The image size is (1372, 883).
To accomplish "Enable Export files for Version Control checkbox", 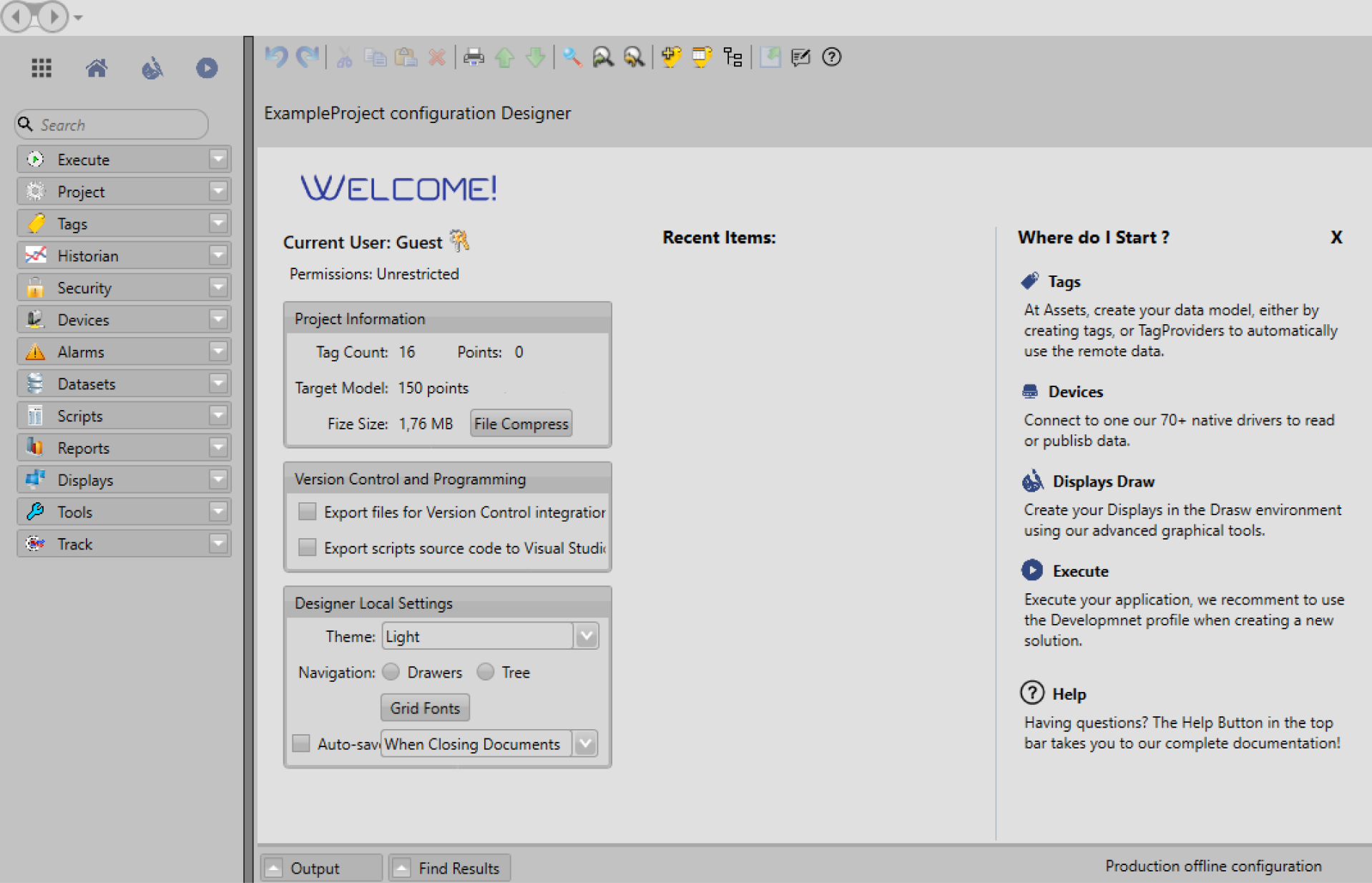I will [x=308, y=512].
